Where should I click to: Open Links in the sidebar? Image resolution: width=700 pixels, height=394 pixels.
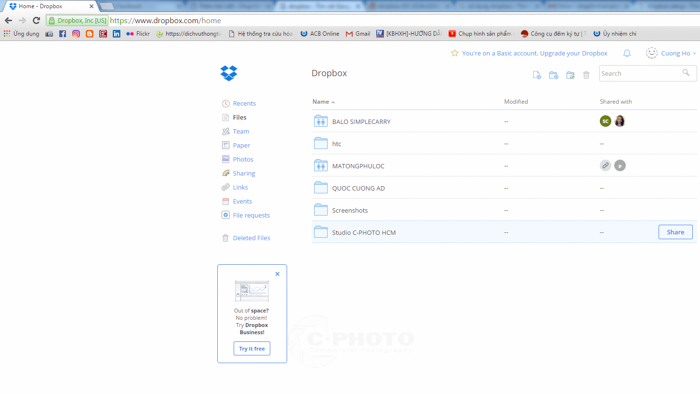(x=240, y=187)
